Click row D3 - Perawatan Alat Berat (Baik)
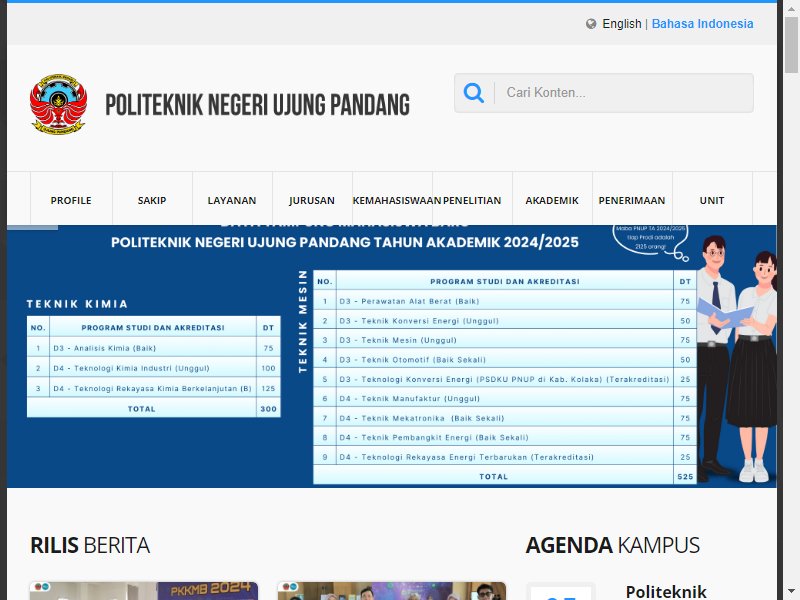Screen dimensions: 800x600 coord(505,301)
